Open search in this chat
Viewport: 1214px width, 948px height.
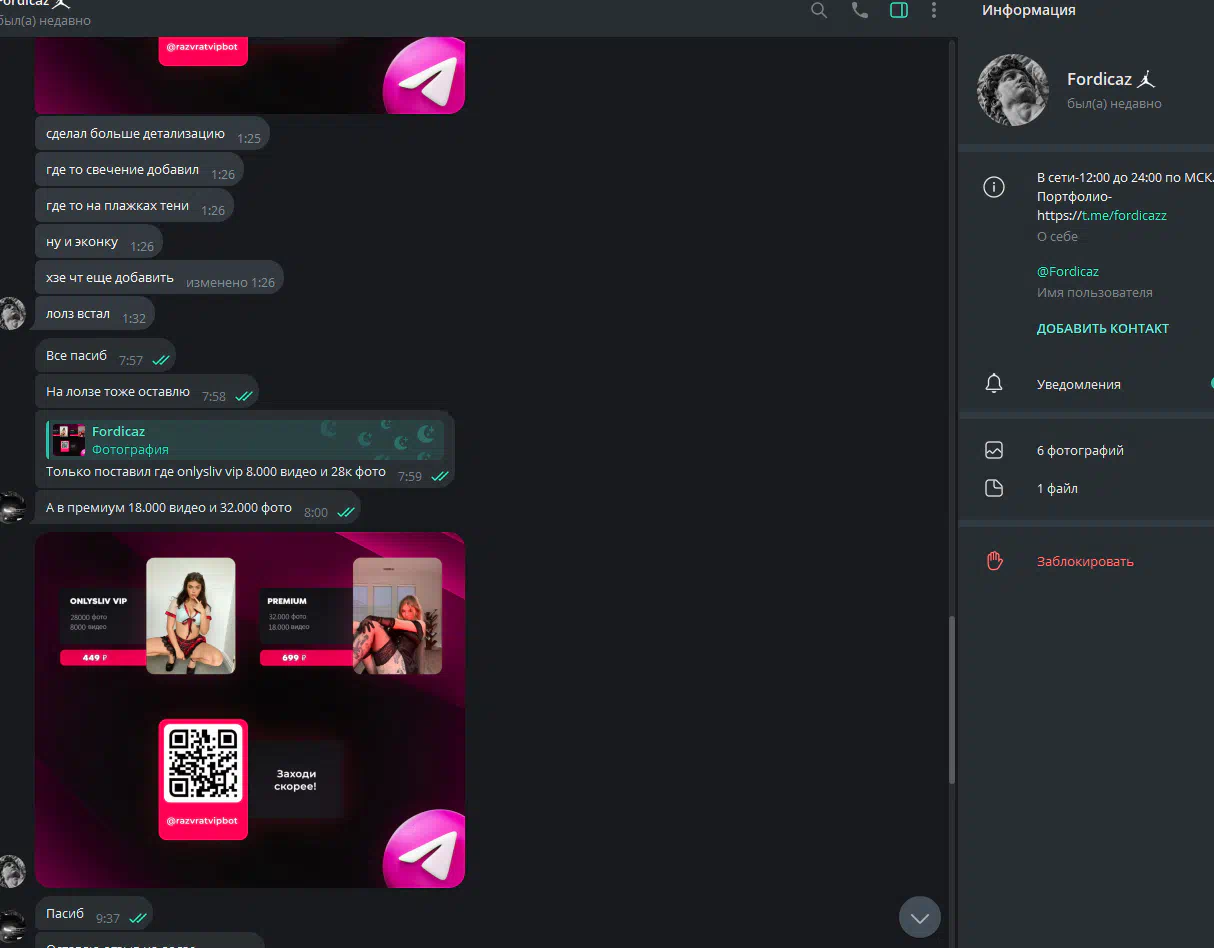click(819, 10)
